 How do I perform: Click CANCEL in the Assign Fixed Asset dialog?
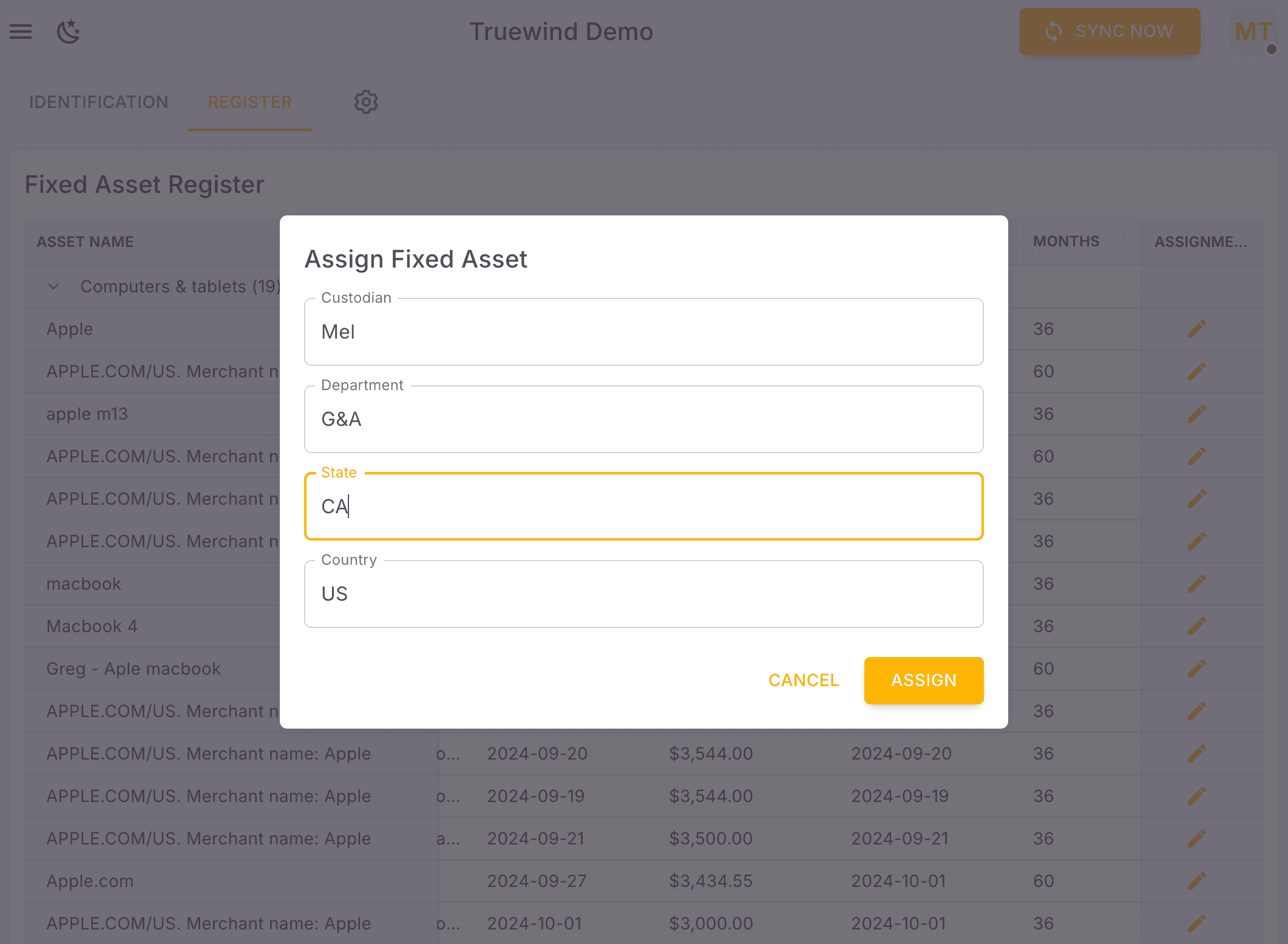[803, 680]
